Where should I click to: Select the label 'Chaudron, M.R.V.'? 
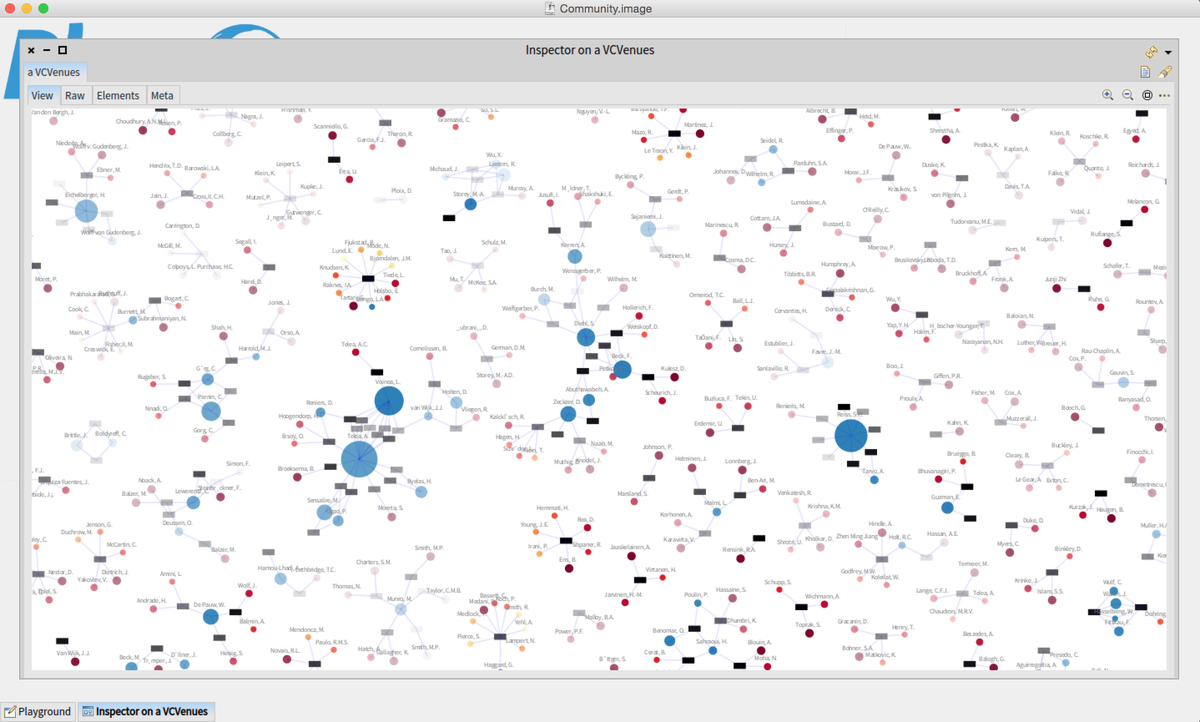point(950,611)
